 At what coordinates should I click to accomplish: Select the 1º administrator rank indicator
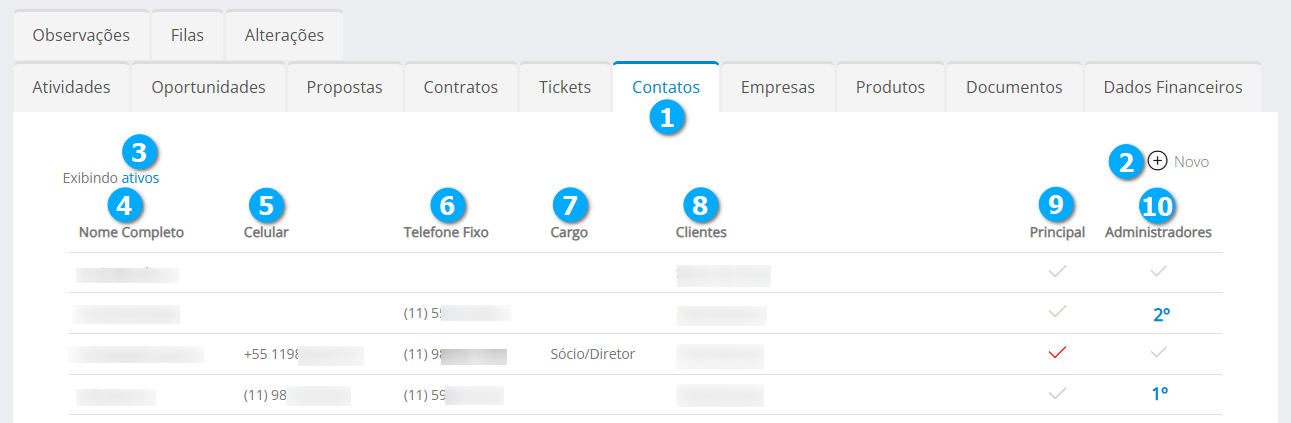[1160, 395]
